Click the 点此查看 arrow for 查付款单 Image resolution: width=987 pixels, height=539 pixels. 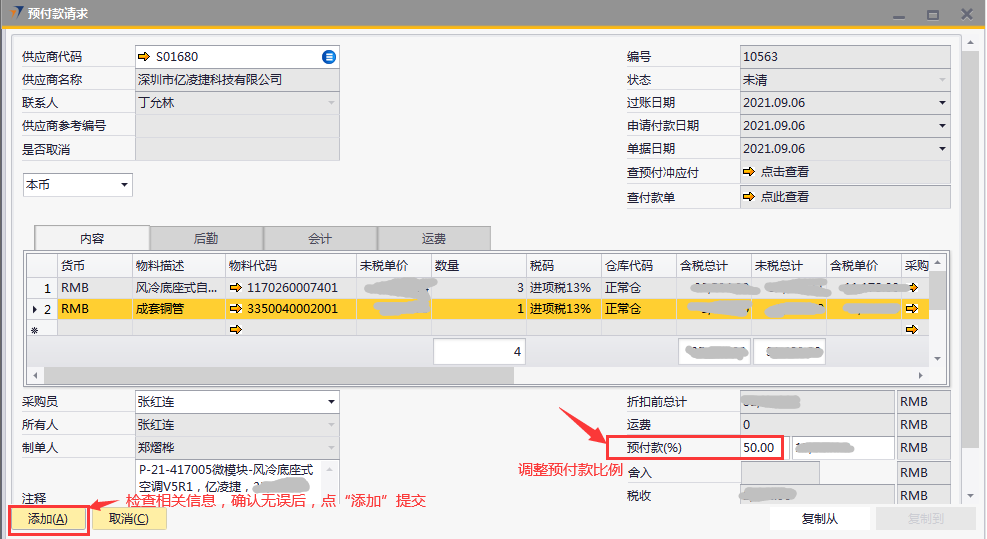749,197
